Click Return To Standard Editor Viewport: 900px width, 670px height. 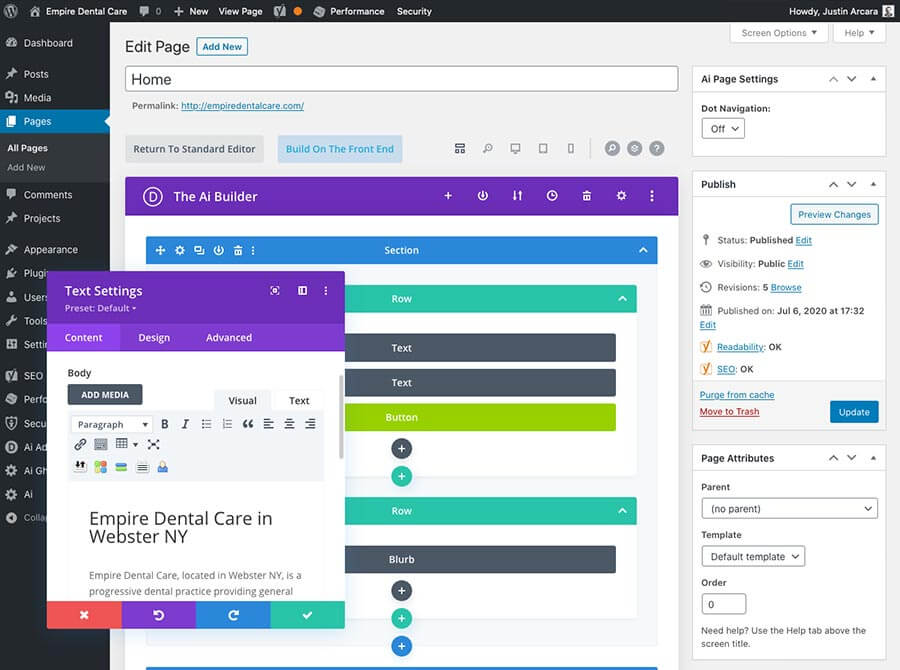coord(194,149)
